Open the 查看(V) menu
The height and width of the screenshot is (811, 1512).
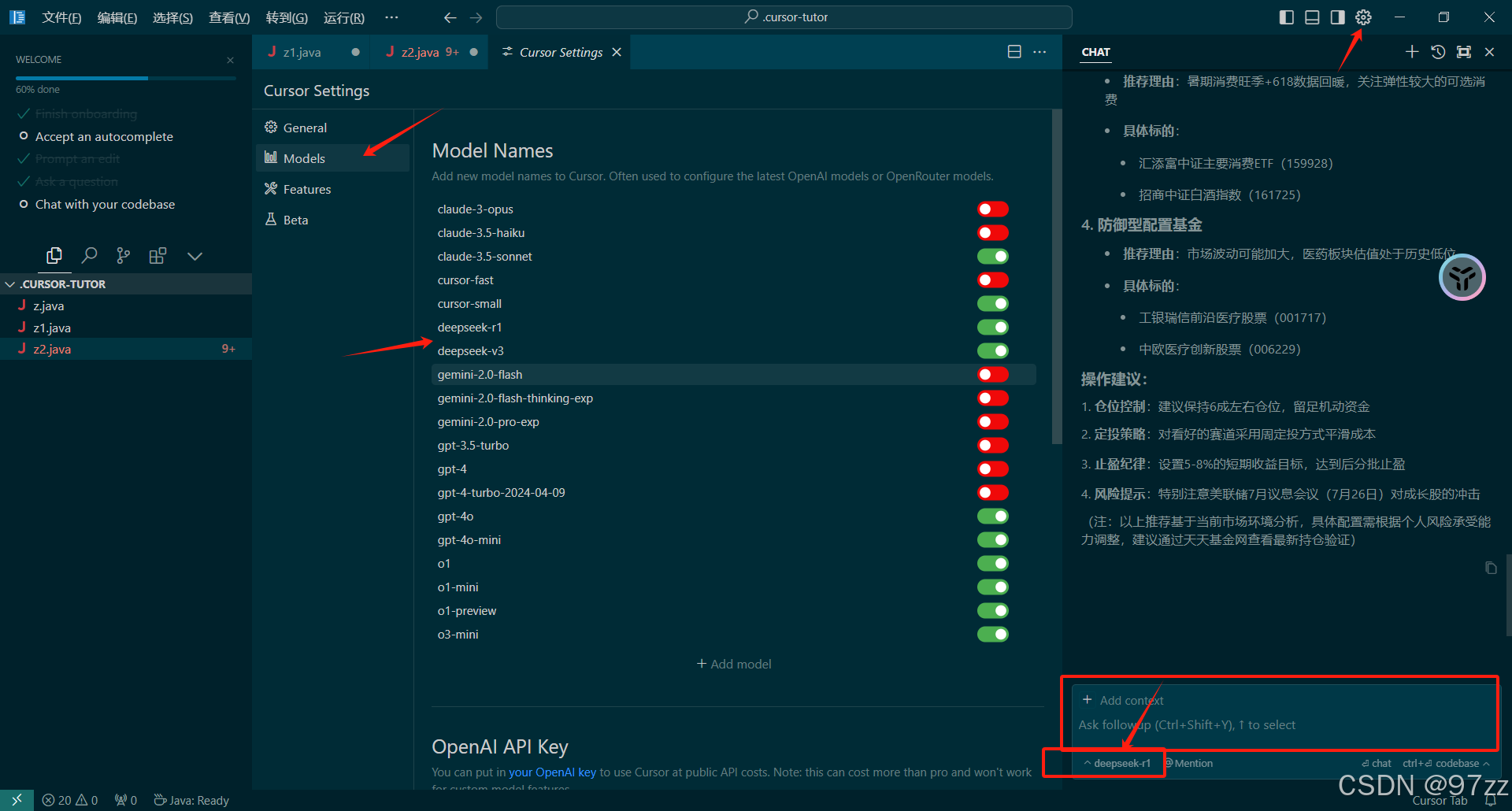coord(229,17)
